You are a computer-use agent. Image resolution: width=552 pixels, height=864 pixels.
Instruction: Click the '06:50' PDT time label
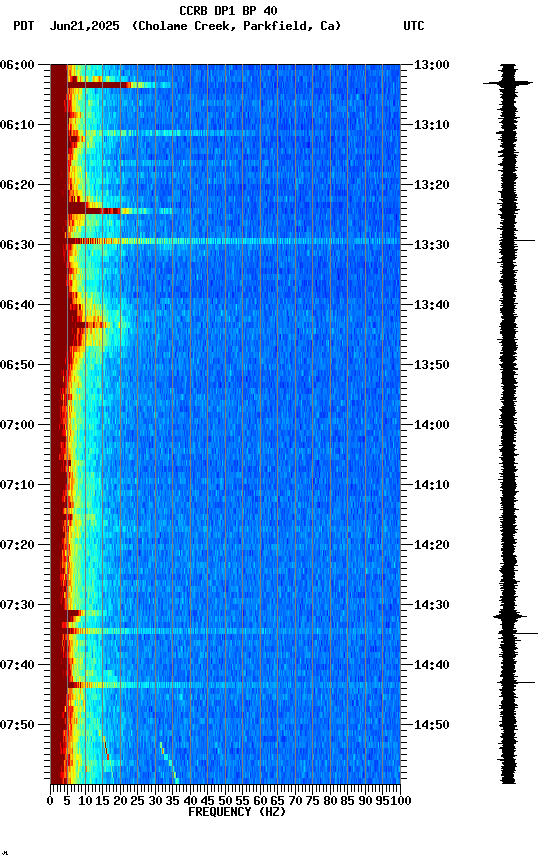pyautogui.click(x=17, y=365)
